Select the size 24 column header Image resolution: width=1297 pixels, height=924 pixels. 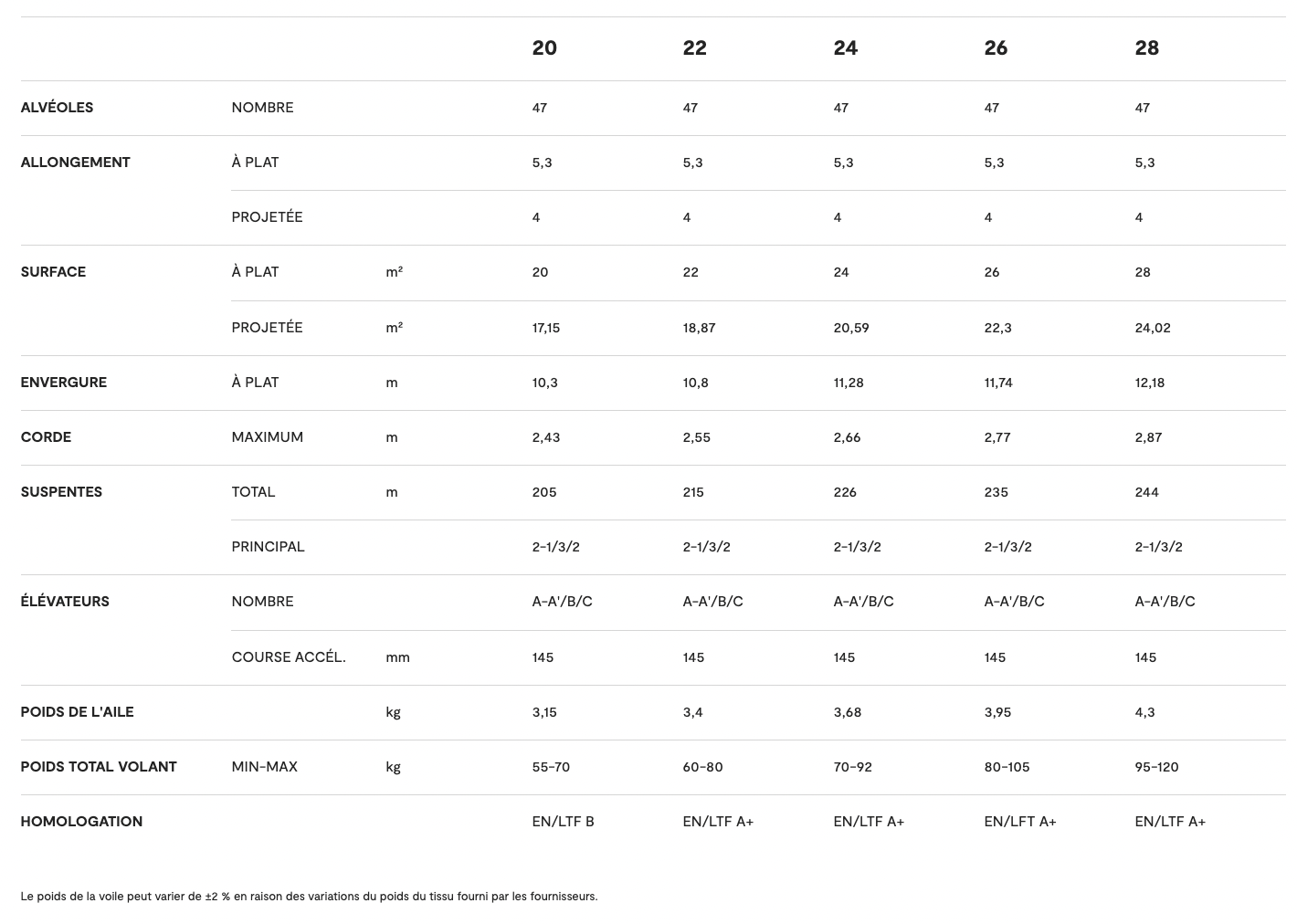point(845,48)
